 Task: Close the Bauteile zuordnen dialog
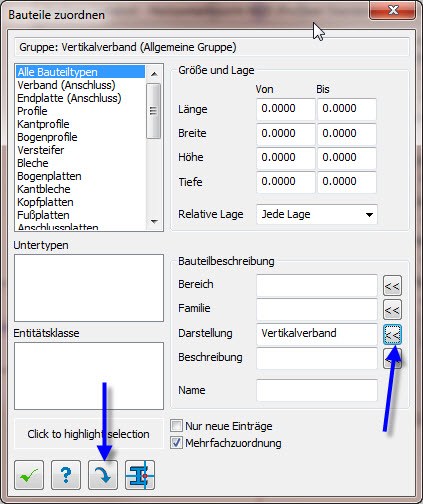393,11
